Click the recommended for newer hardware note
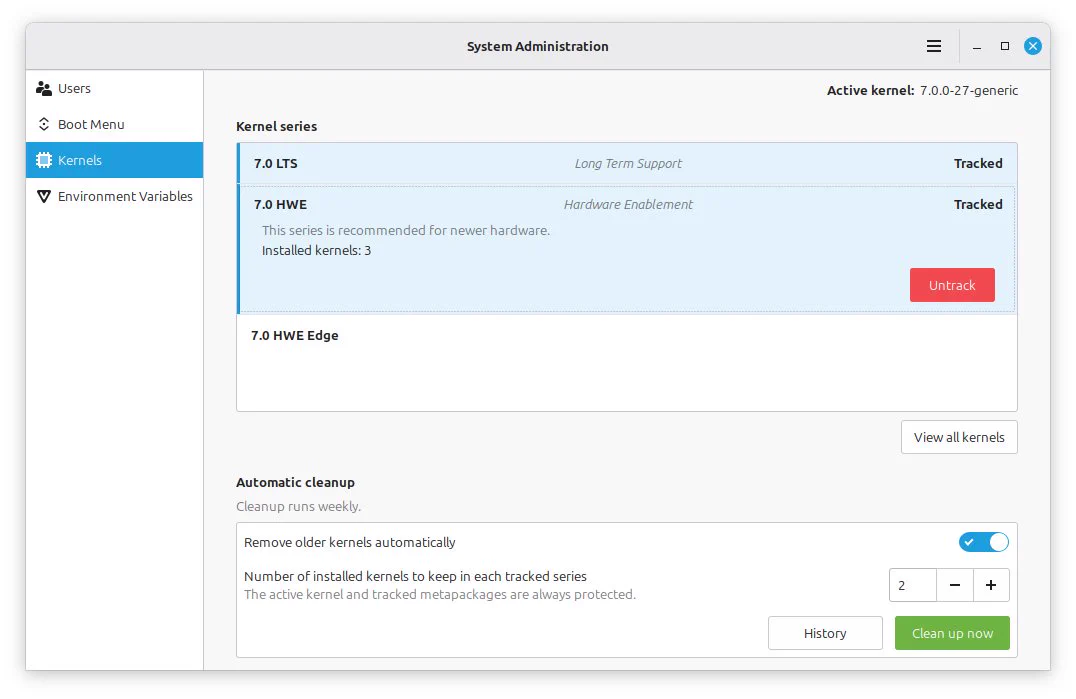 tap(406, 230)
